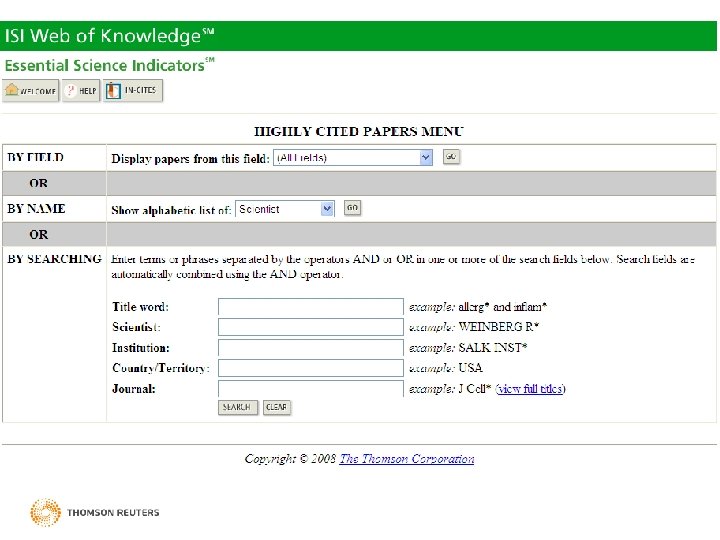Focus the Country/Territory input field
The image size is (720, 540).
[311, 368]
